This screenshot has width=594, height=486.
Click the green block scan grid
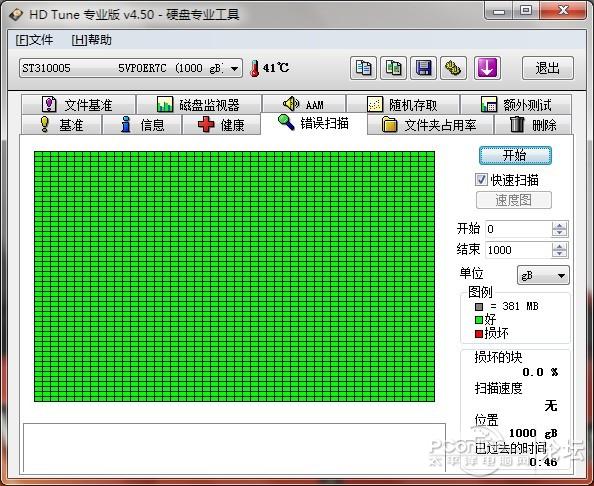(x=234, y=276)
